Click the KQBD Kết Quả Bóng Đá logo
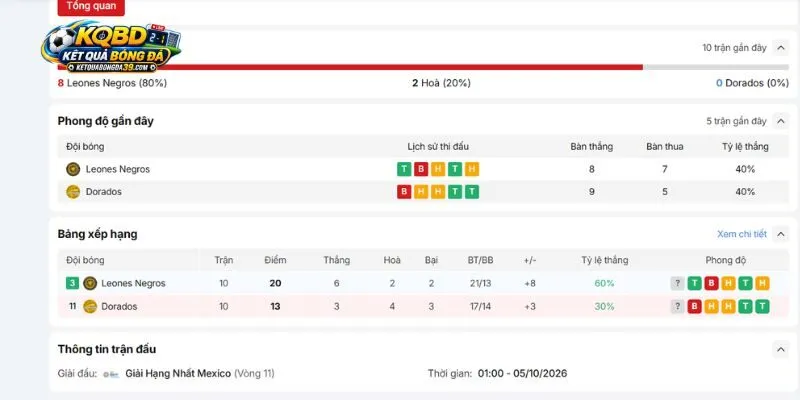This screenshot has width=800, height=400. 111,47
